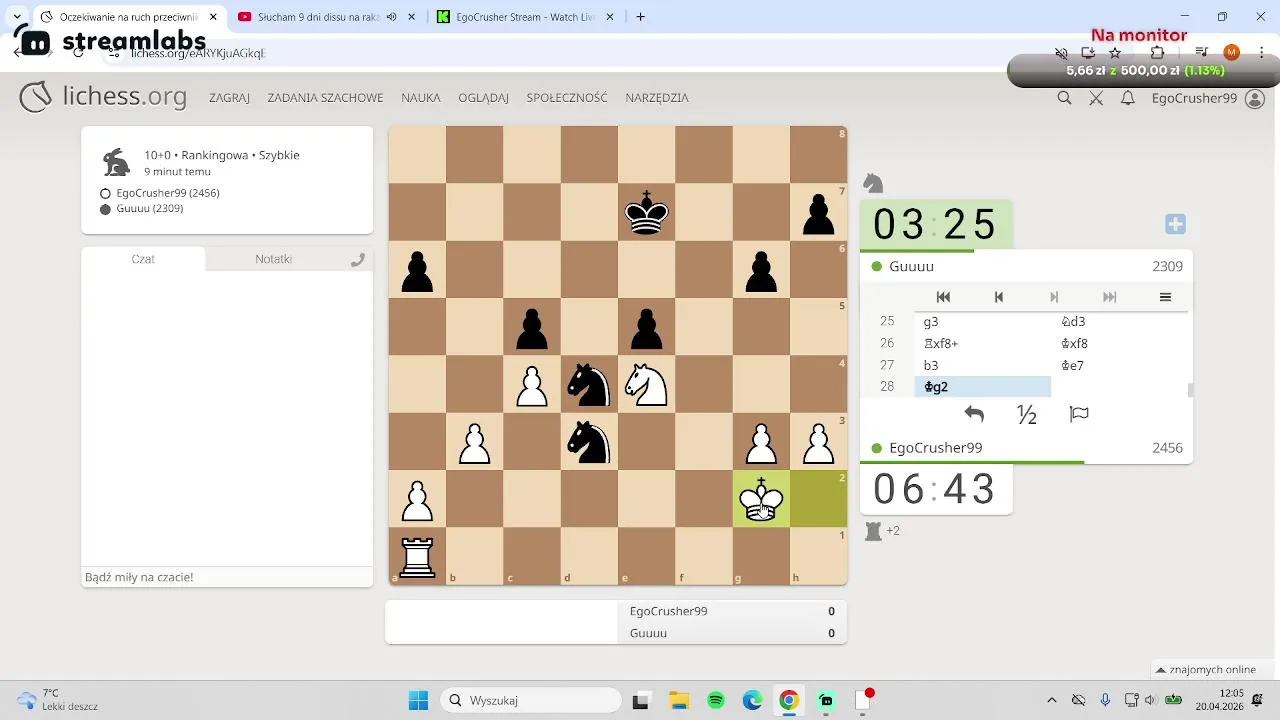
Task: Propose a takeback with arrow icon
Action: [975, 414]
